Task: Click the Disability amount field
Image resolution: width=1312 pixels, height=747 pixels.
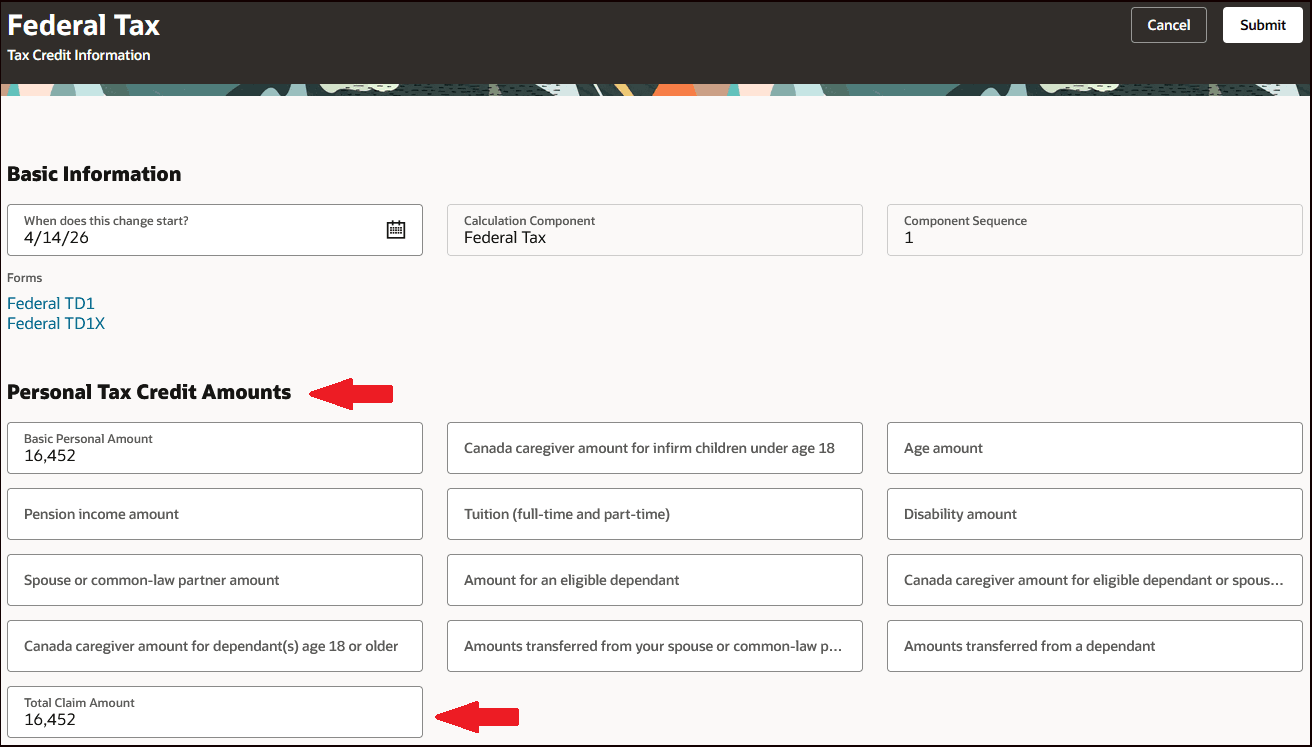Action: pos(1095,514)
